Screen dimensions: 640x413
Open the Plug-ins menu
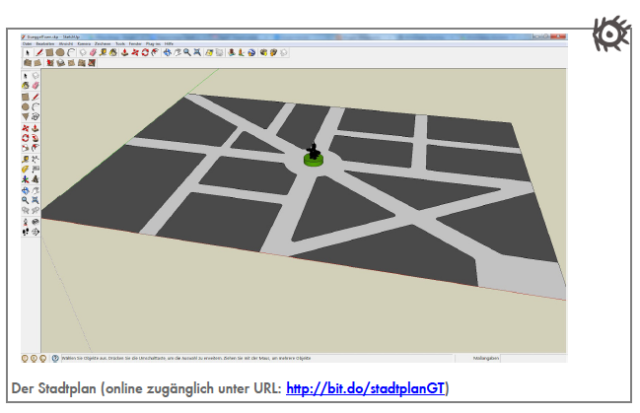153,44
